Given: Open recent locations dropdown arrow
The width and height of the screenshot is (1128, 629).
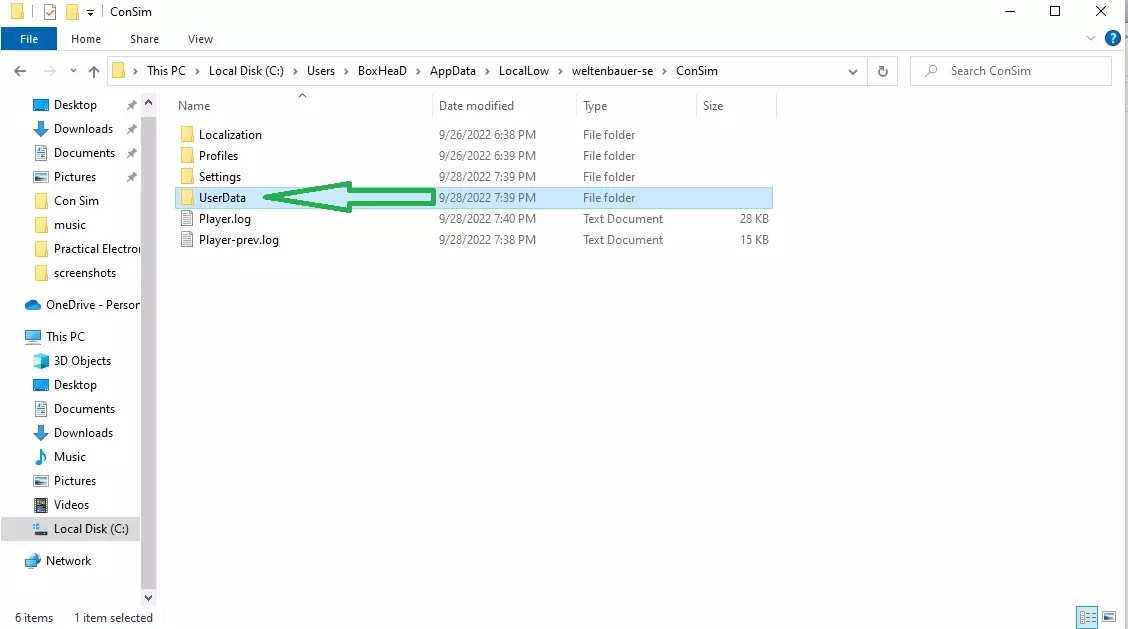Looking at the screenshot, I should point(73,71).
